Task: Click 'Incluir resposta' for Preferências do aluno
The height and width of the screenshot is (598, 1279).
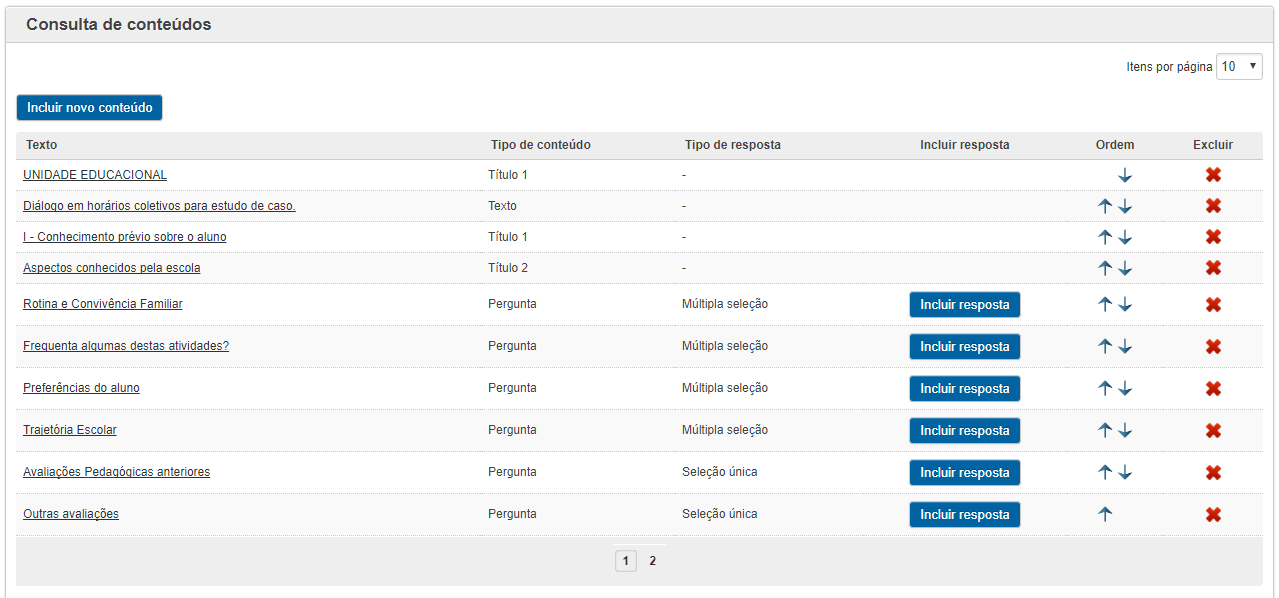Action: 965,389
